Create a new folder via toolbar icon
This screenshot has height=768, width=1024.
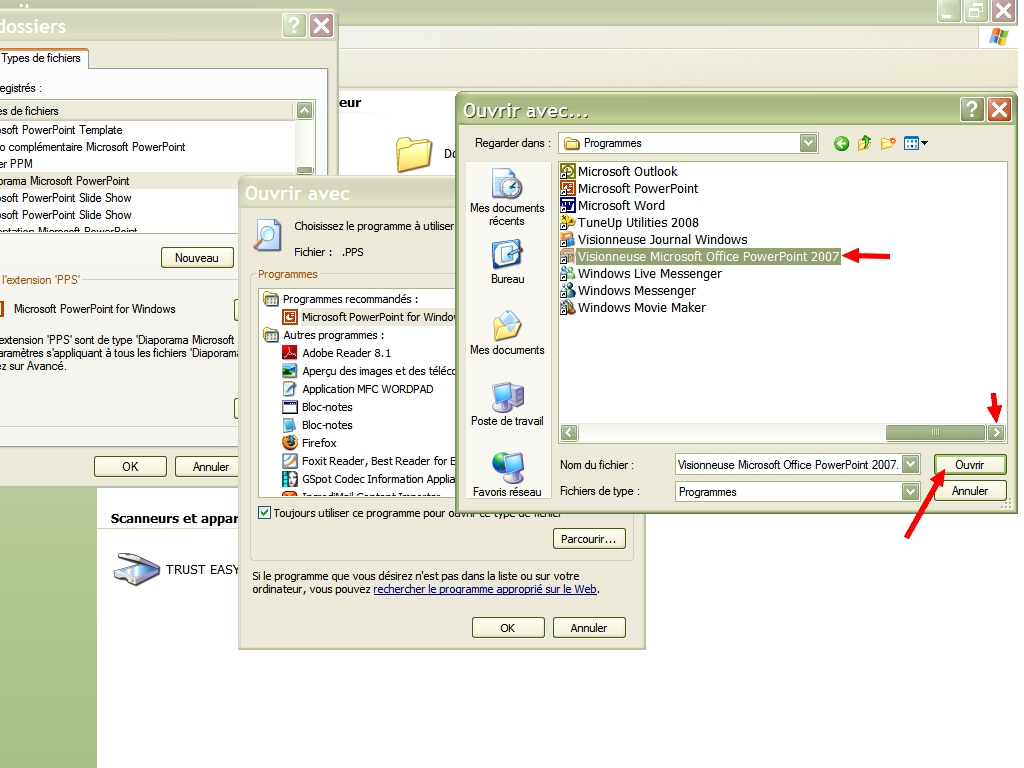pos(887,143)
